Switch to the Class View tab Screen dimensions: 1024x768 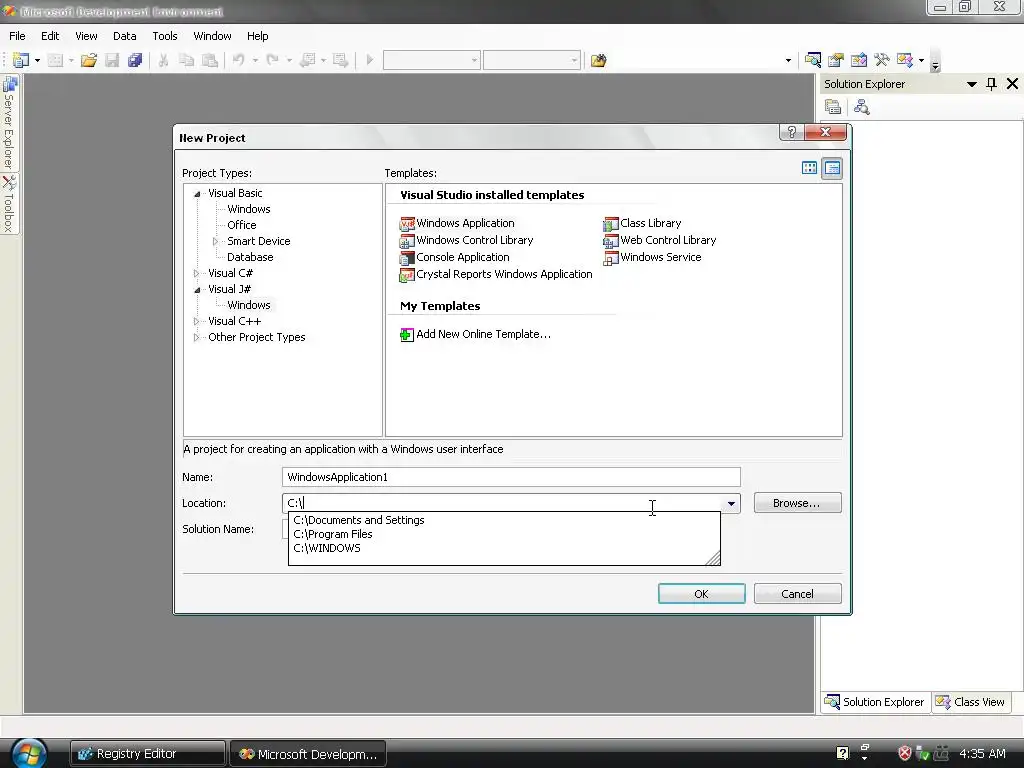click(x=970, y=702)
